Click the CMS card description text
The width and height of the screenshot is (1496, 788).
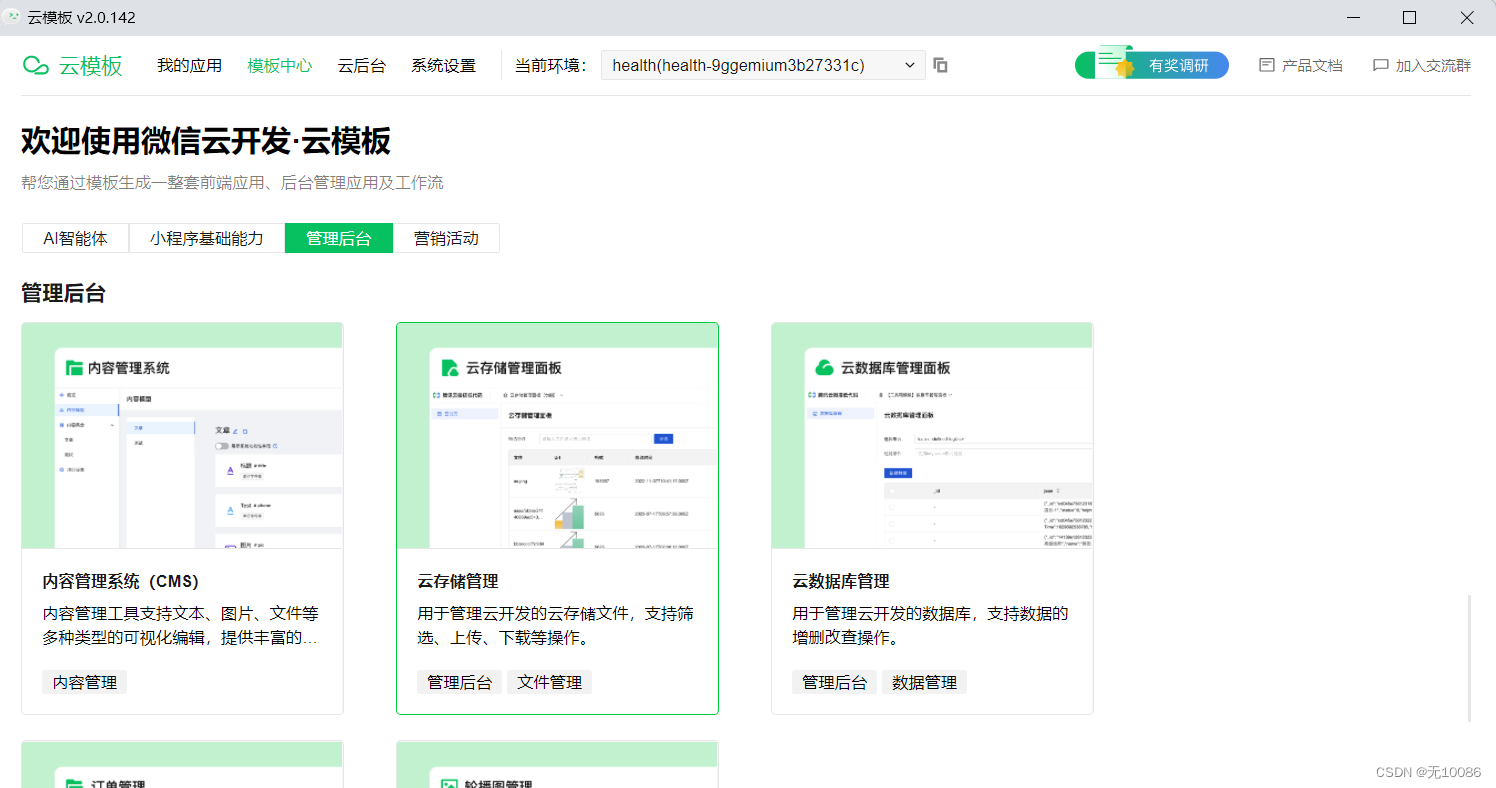click(x=182, y=625)
